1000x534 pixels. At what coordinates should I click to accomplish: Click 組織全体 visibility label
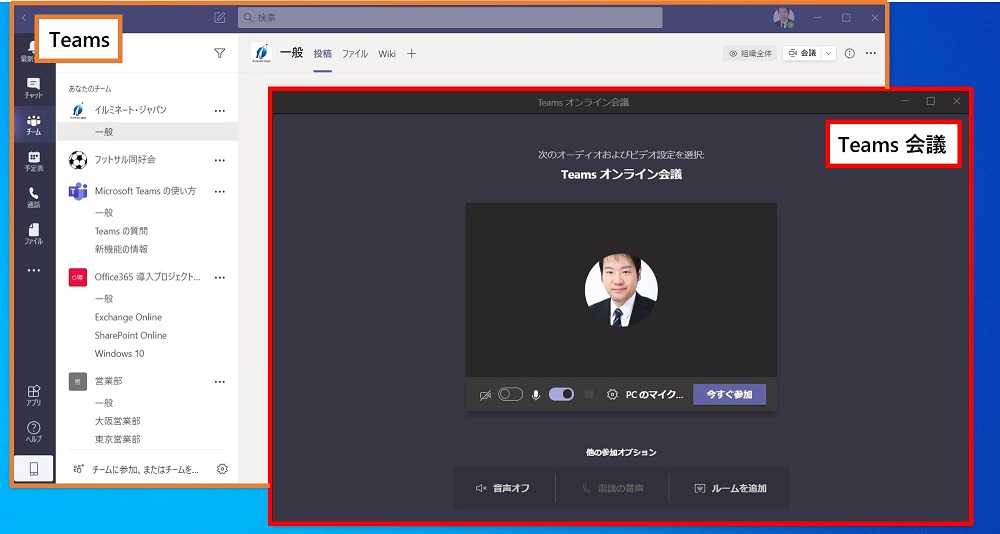750,54
